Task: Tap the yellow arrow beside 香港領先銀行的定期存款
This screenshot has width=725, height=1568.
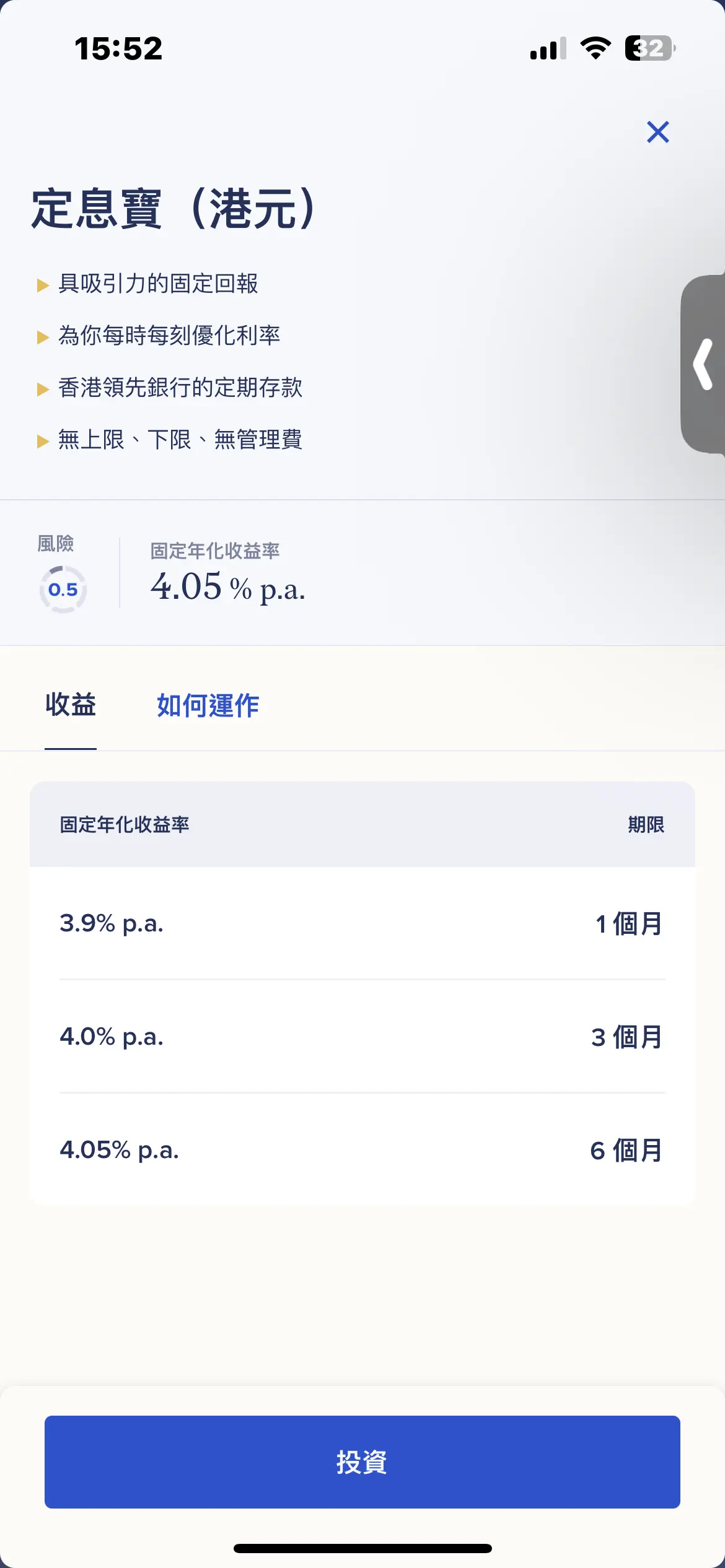Action: click(x=43, y=389)
